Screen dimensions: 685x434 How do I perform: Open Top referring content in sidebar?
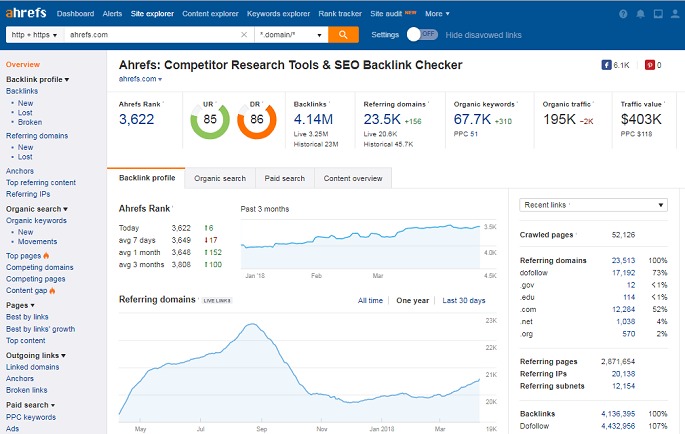pos(41,183)
